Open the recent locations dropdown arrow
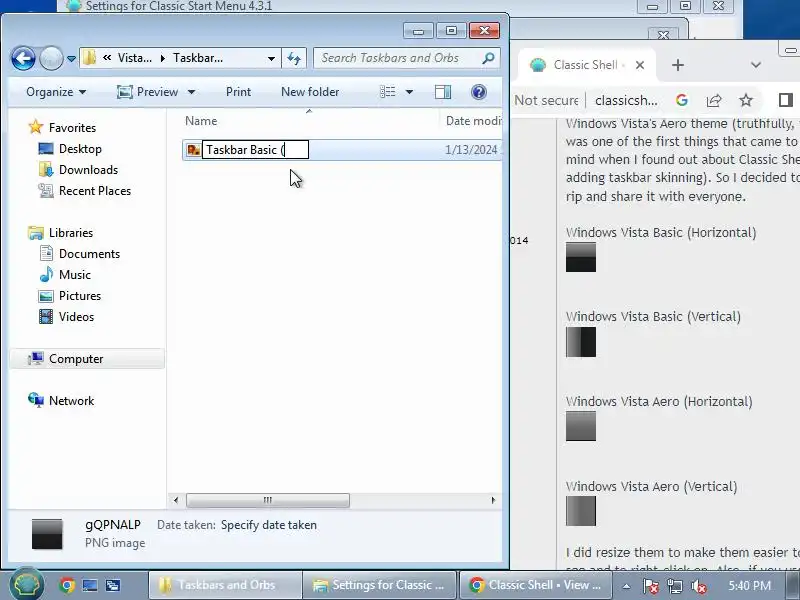The width and height of the screenshot is (800, 600). point(71,59)
